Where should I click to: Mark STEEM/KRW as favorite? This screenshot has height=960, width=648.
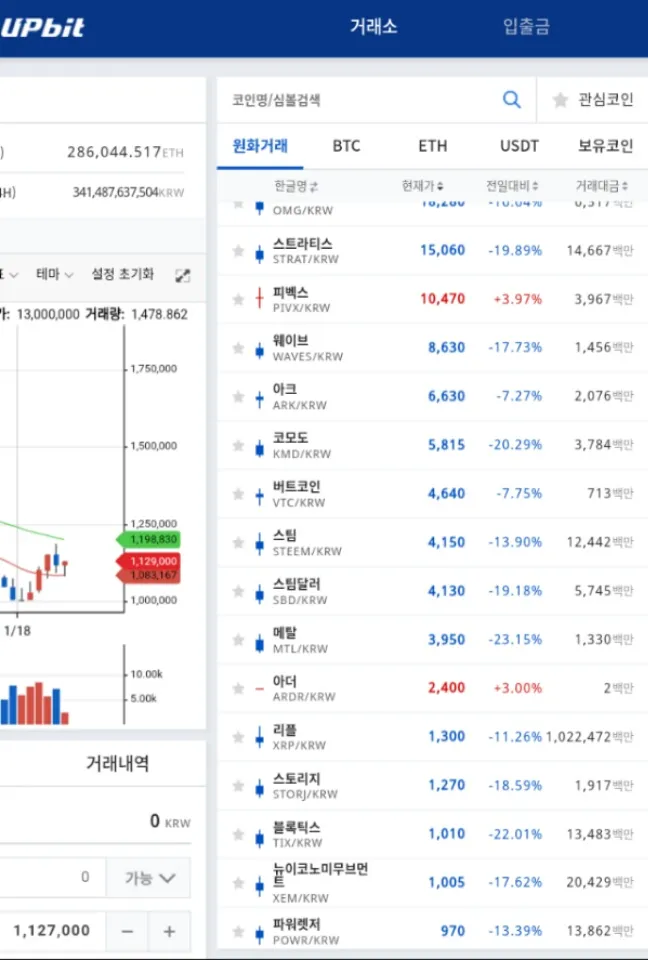[x=238, y=543]
